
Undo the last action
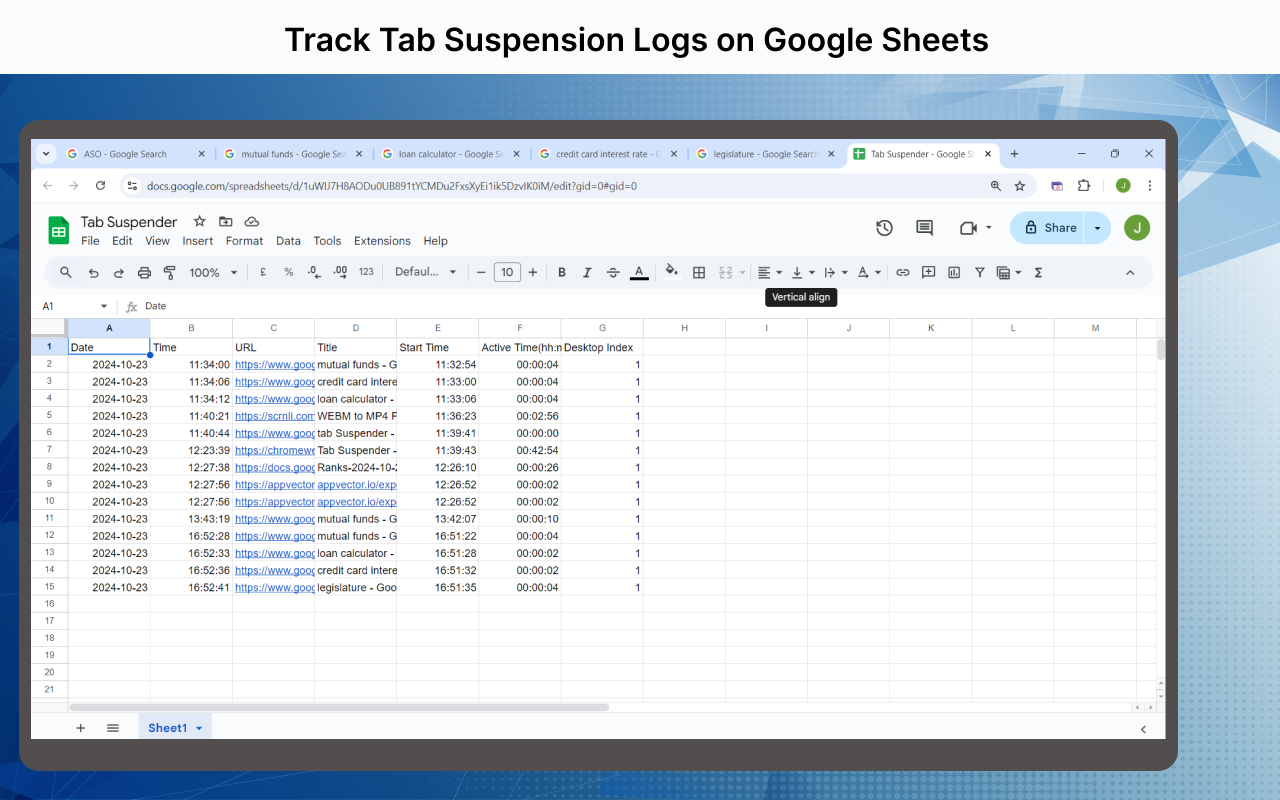tap(93, 272)
